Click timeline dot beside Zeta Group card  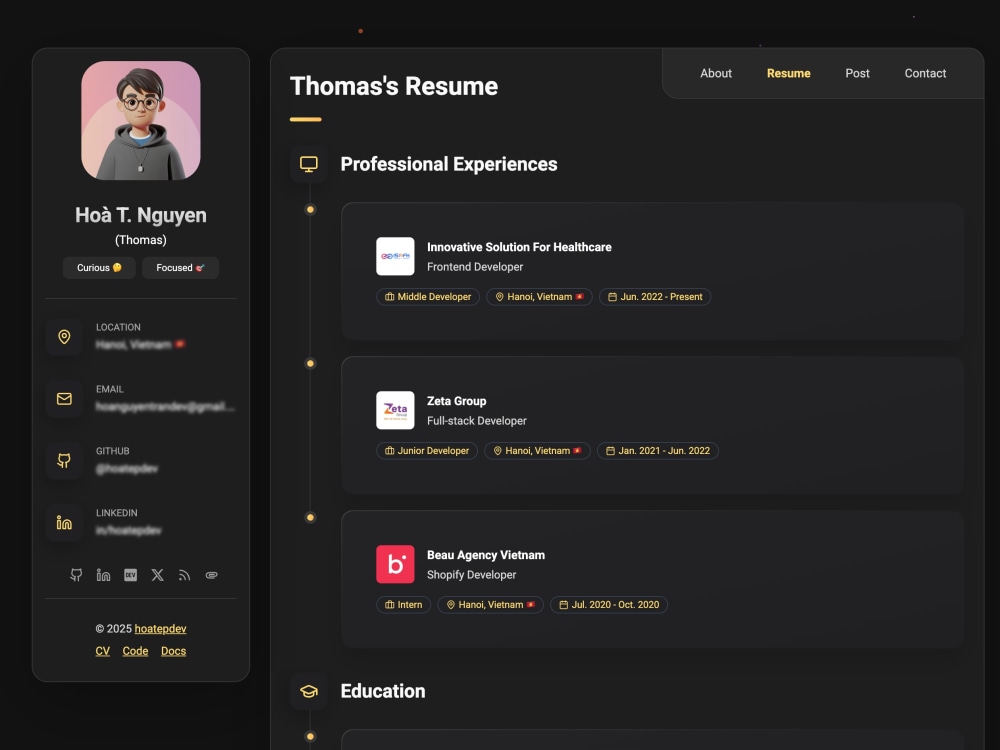[x=311, y=364]
